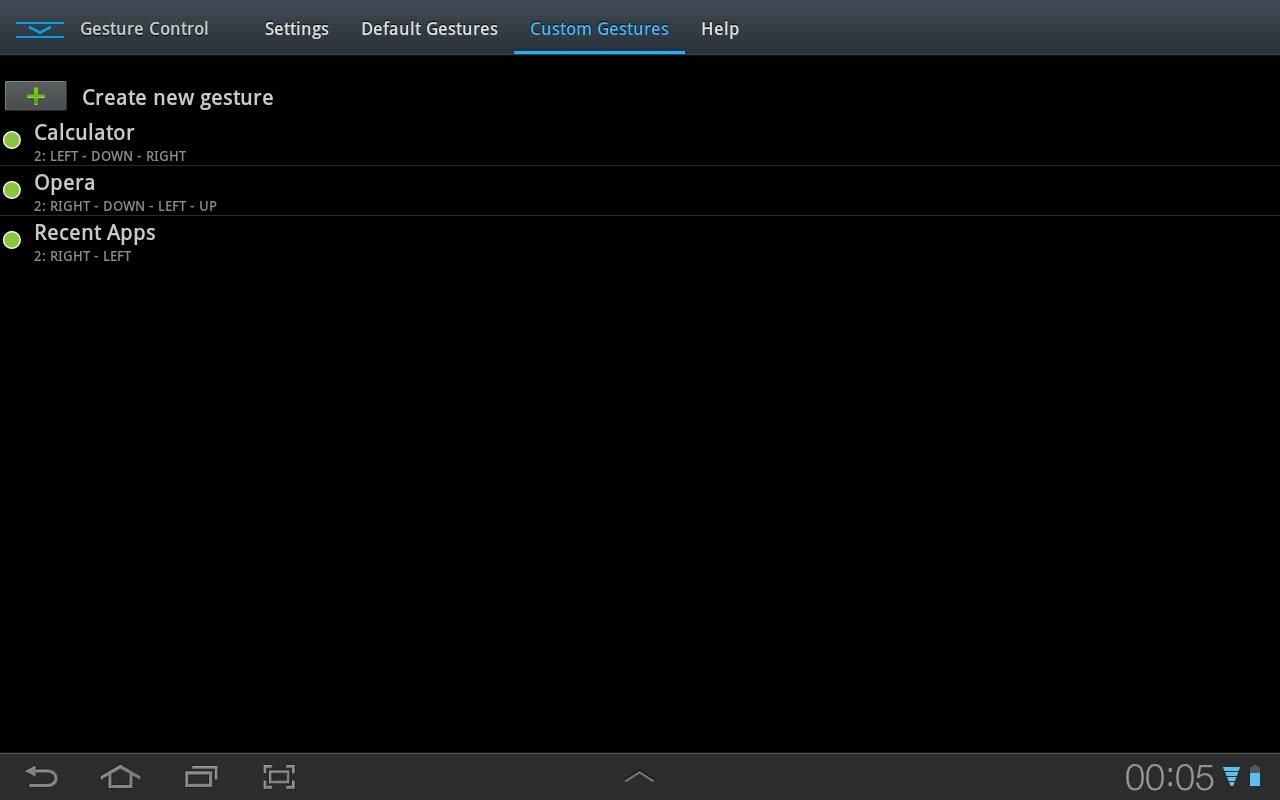Image resolution: width=1280 pixels, height=800 pixels.
Task: Toggle the Recent Apps gesture
Action: 11,239
